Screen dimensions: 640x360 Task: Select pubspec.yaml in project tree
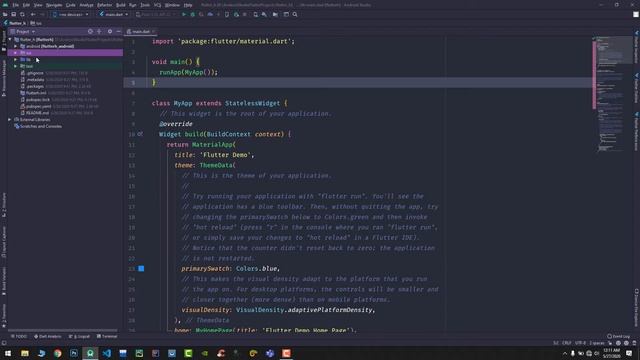(38, 106)
